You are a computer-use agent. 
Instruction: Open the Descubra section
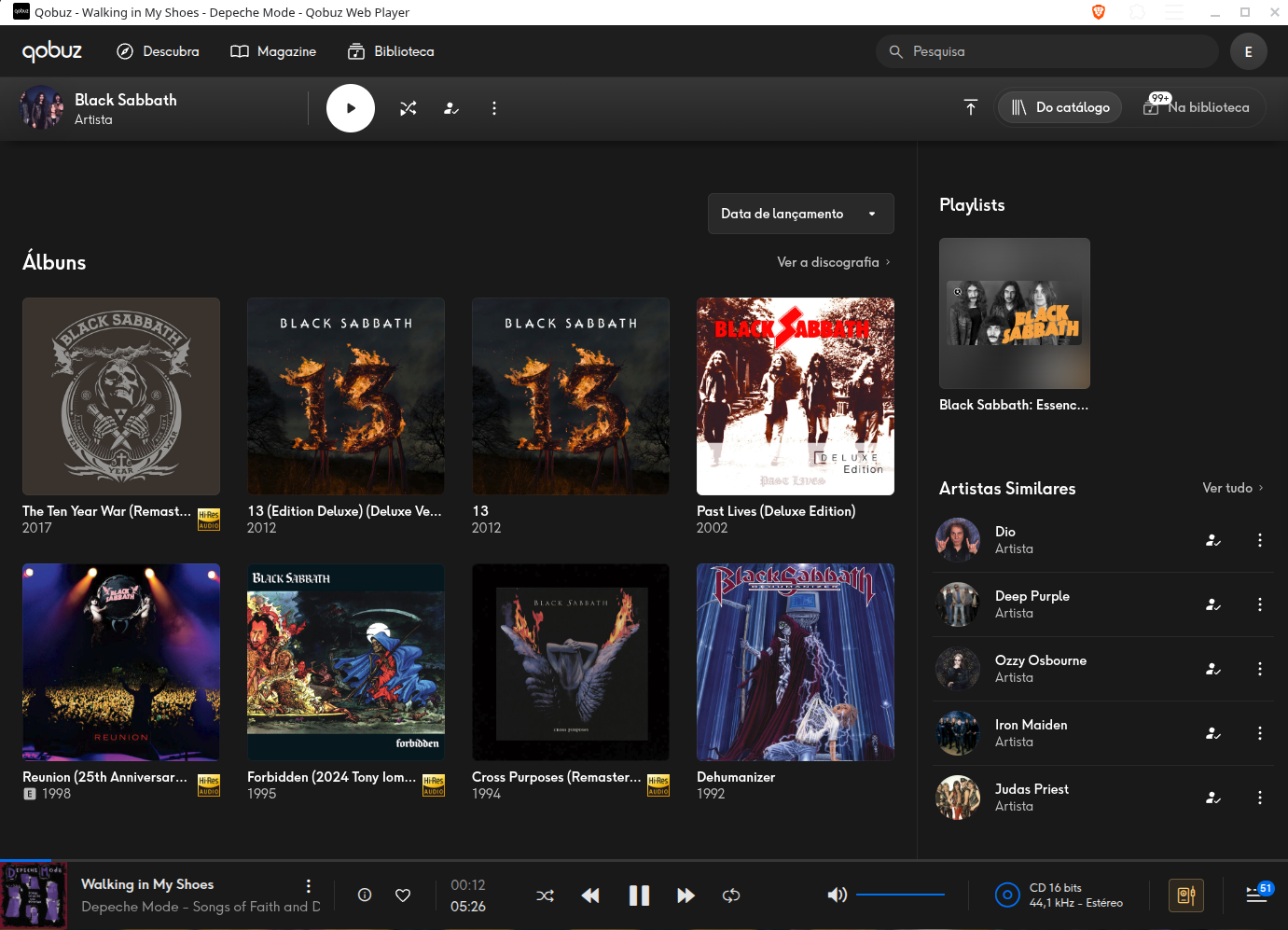pyautogui.click(x=158, y=51)
